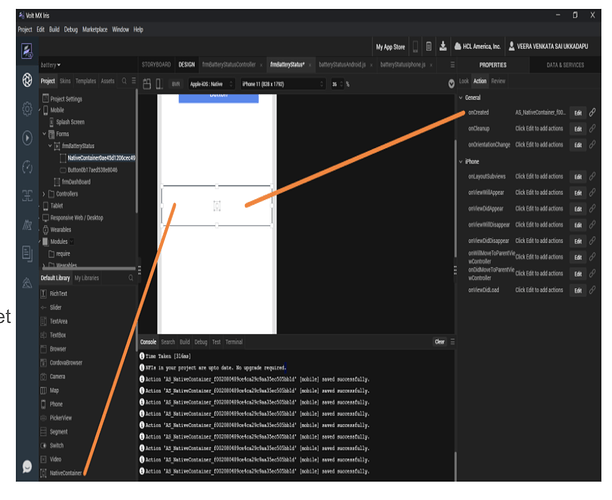Click Edit button for onOrientationChange
The width and height of the screenshot is (612, 500).
(578, 145)
